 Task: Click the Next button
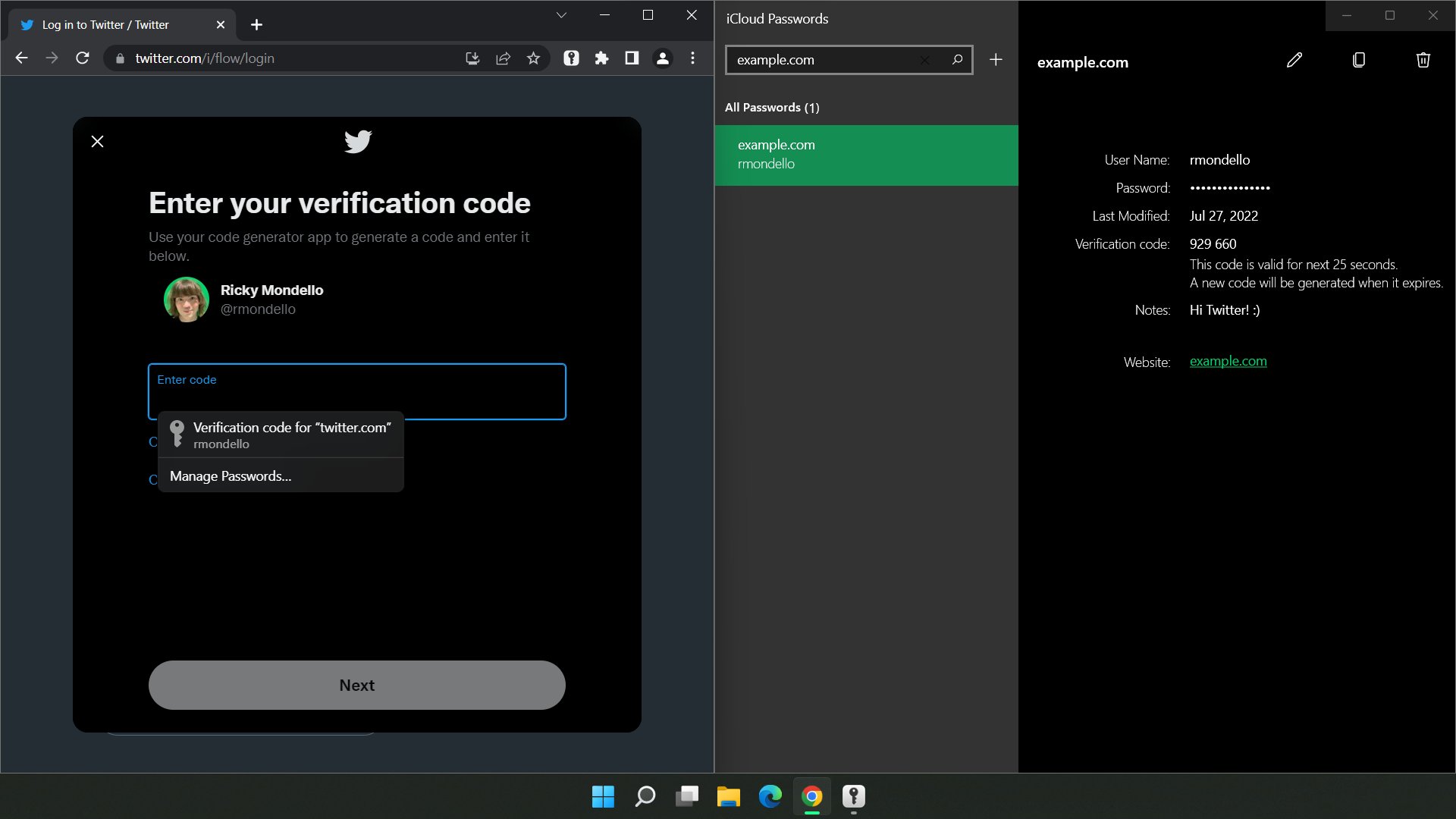point(357,685)
